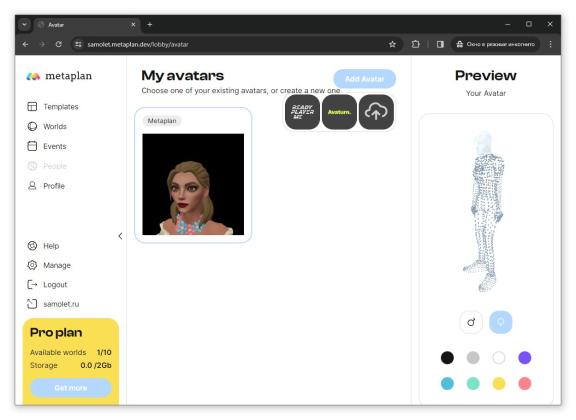Open Templates from the sidebar

[x=53, y=107]
